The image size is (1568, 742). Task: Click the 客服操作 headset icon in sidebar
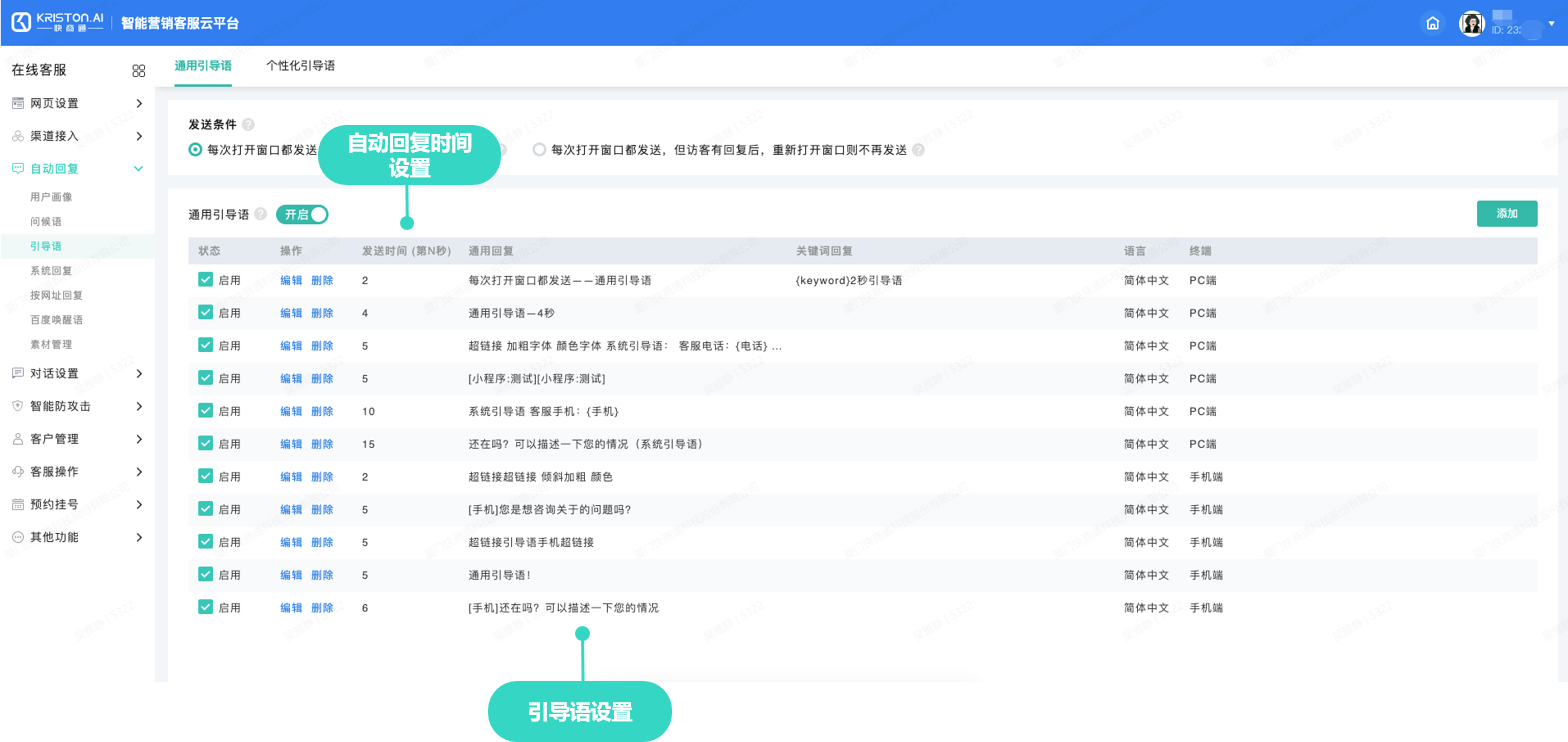click(x=17, y=471)
